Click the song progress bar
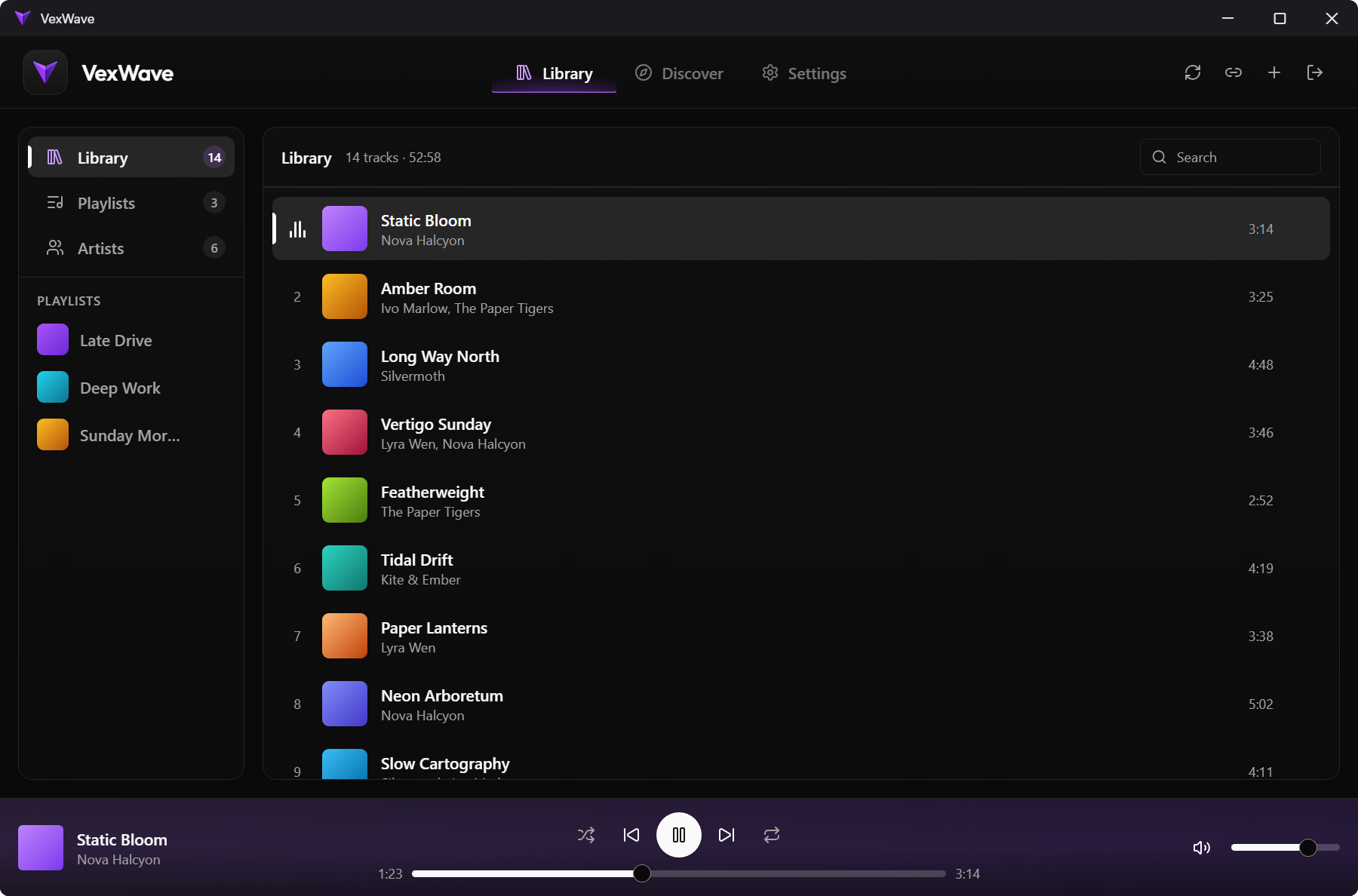Viewport: 1358px width, 896px height. point(679,873)
